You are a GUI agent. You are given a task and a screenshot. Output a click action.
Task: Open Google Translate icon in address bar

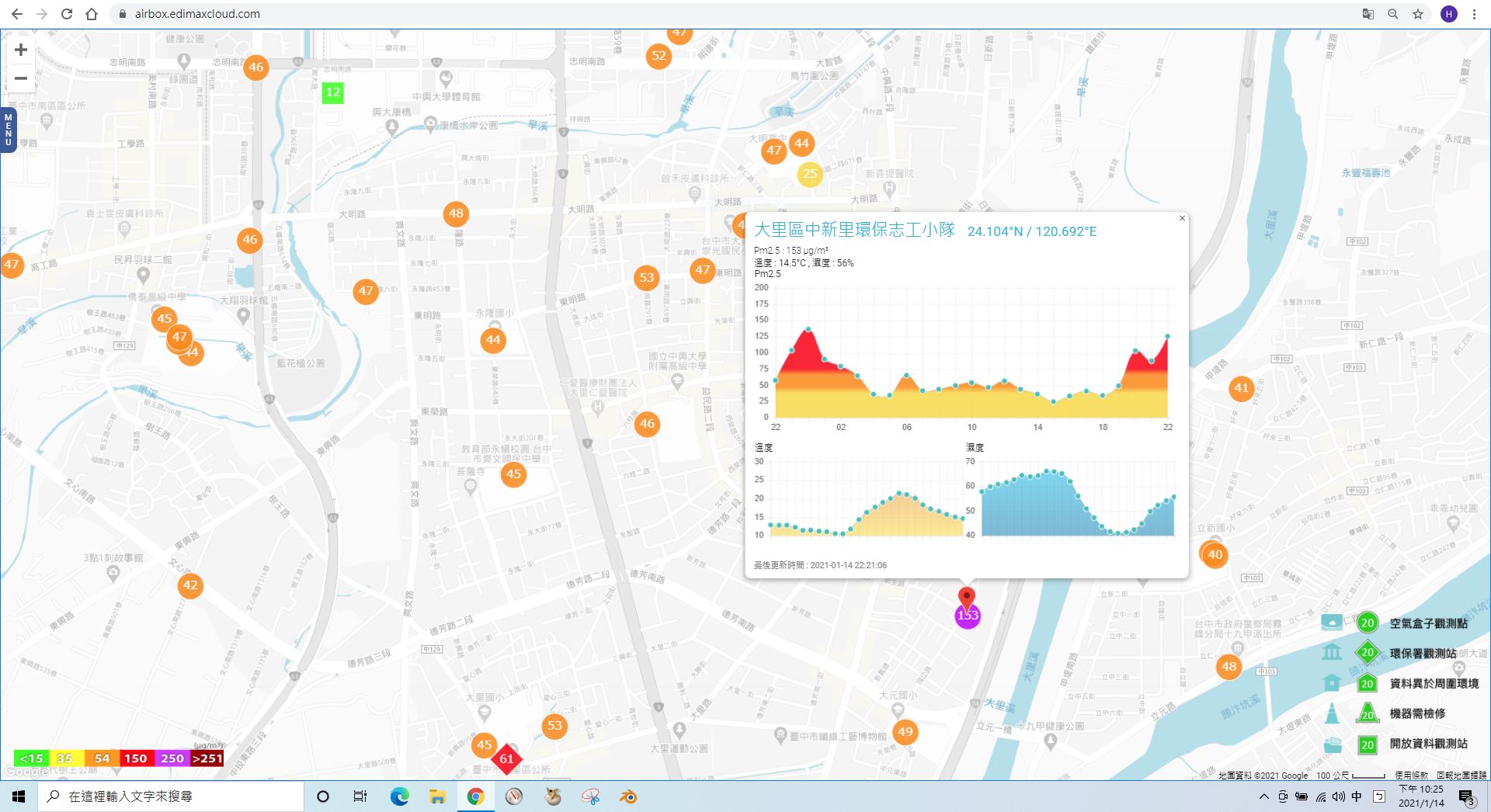pos(1368,14)
